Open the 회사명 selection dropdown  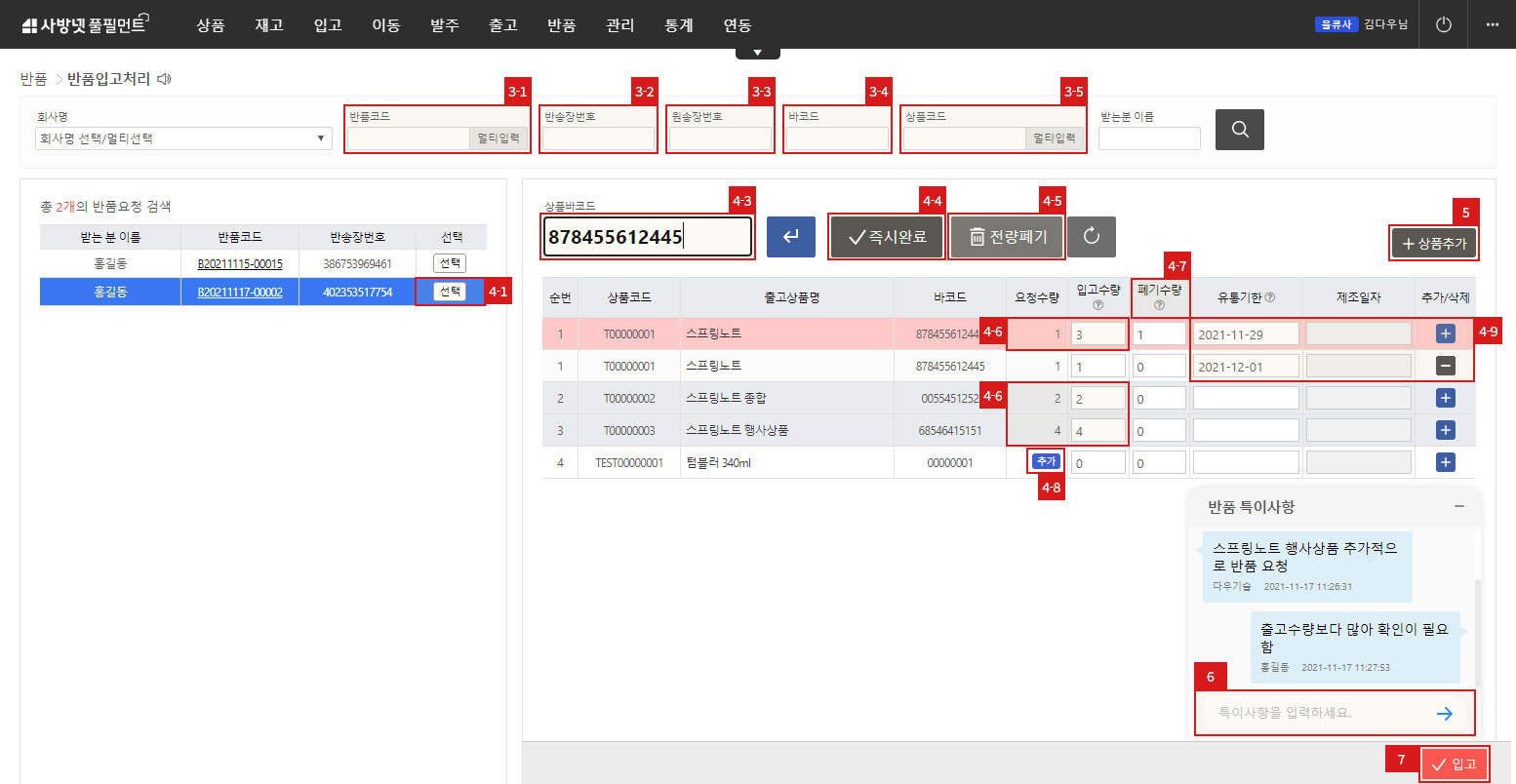pyautogui.click(x=183, y=138)
